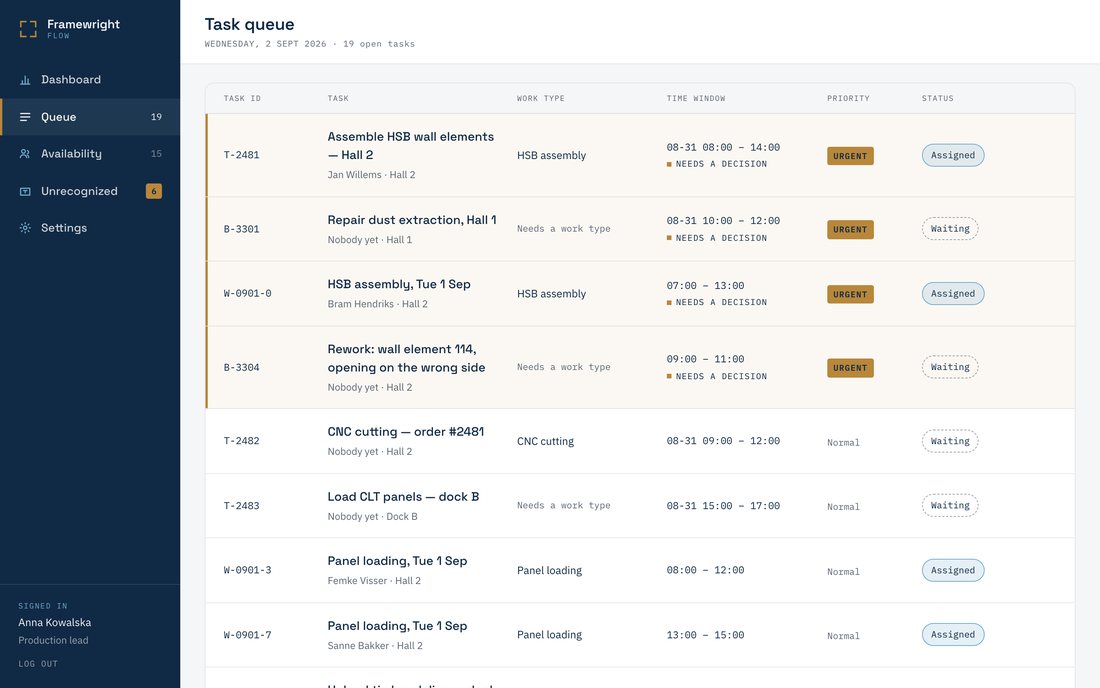This screenshot has width=1100, height=688.
Task: Click 'Needs a work type' on row T-2483
Action: click(563, 505)
